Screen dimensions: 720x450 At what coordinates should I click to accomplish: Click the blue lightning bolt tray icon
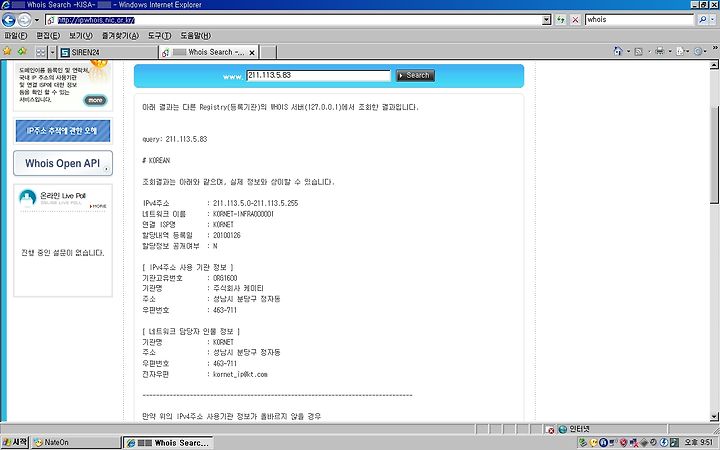click(664, 443)
